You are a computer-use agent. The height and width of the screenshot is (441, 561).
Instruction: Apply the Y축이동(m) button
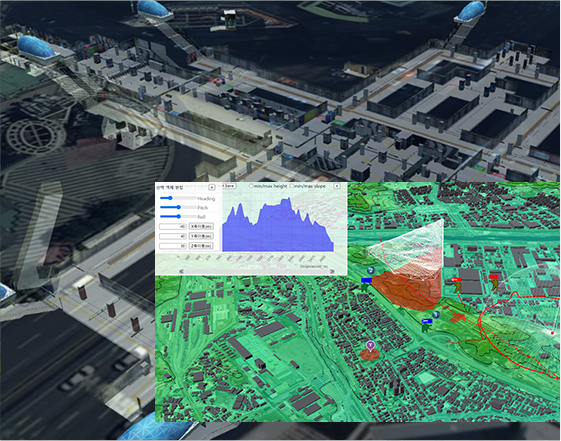[201, 236]
